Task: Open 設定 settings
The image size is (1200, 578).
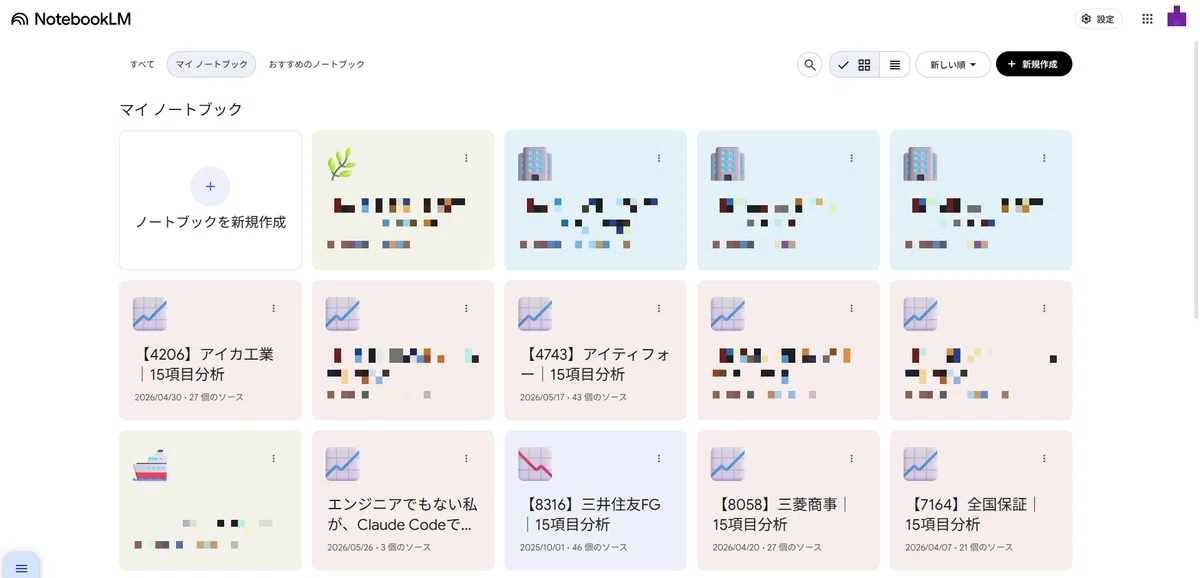Action: point(1098,19)
